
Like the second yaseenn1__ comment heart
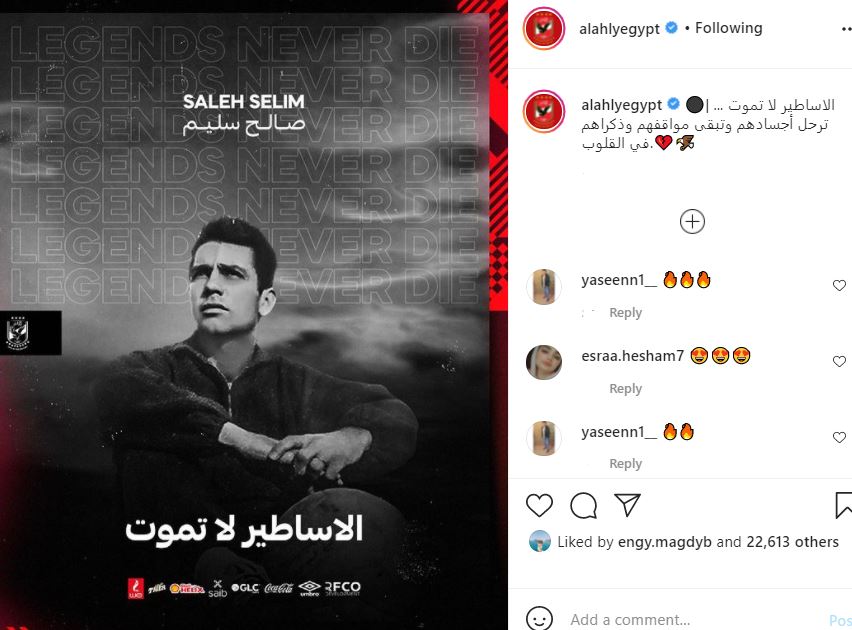(839, 438)
